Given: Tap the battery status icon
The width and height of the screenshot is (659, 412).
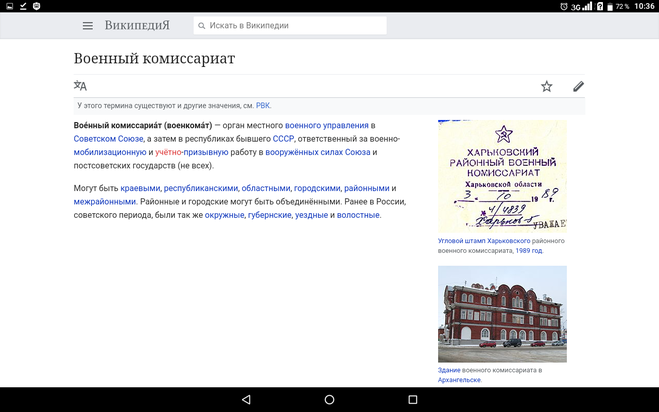Looking at the screenshot, I should tap(610, 6).
